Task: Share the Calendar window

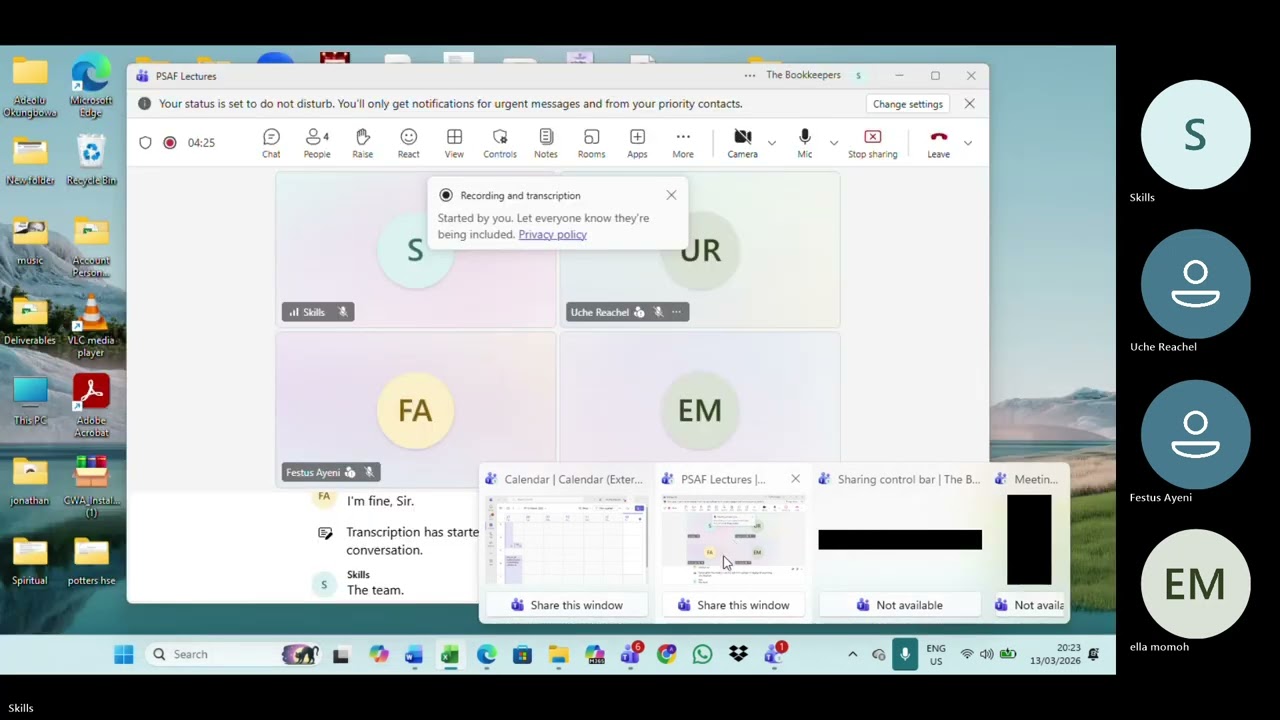Action: click(x=567, y=605)
